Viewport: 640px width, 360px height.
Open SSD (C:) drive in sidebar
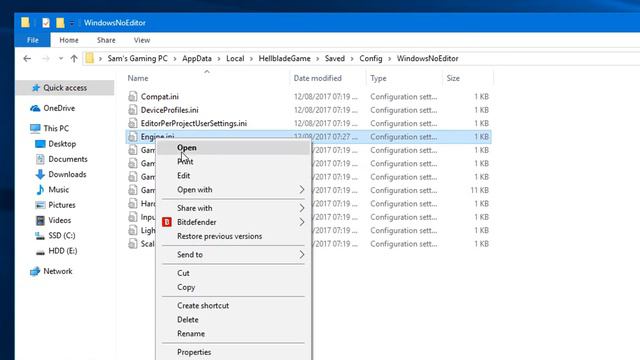[62, 236]
